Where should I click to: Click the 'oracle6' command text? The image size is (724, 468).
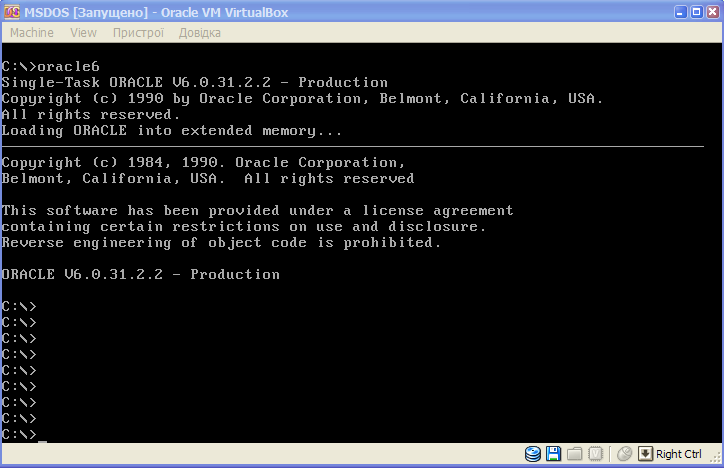[x=68, y=66]
